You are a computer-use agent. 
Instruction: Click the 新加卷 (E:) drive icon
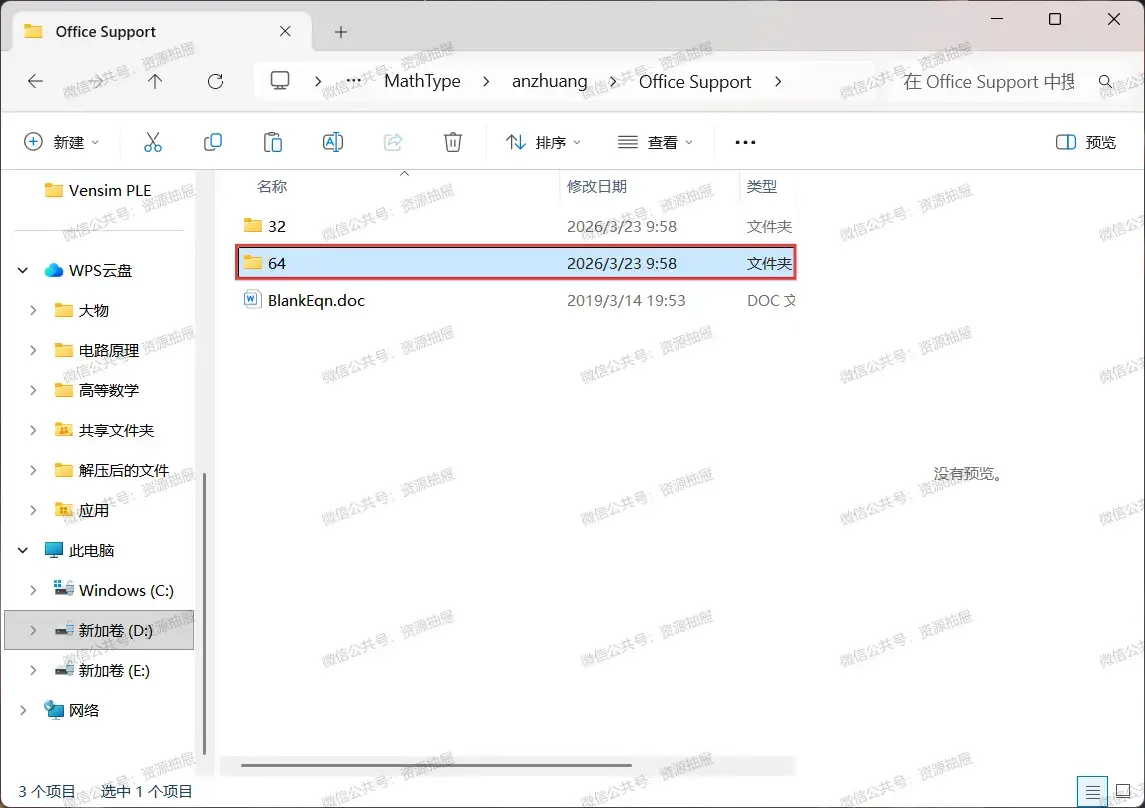click(x=64, y=669)
